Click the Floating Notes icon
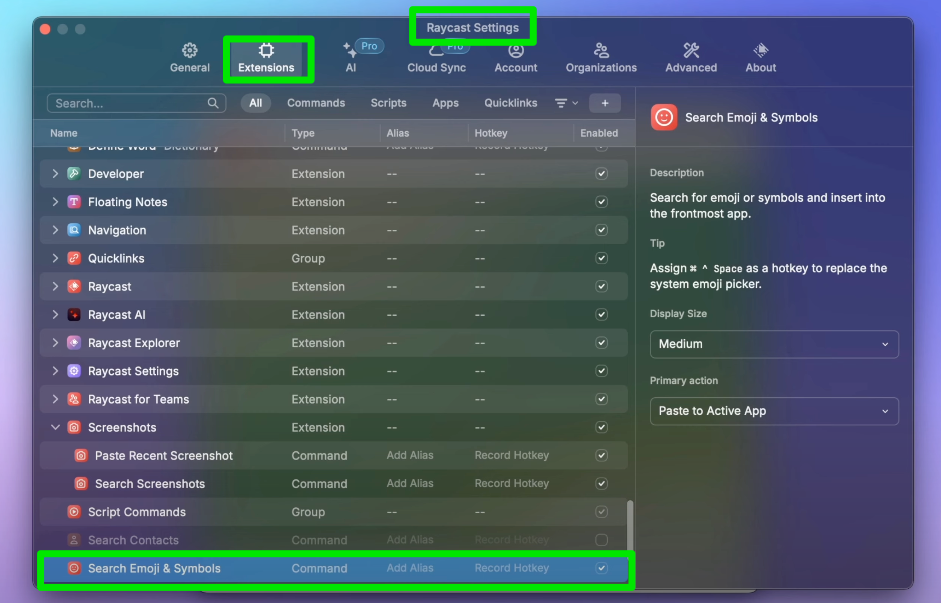Screen dimensions: 941x603 74,202
